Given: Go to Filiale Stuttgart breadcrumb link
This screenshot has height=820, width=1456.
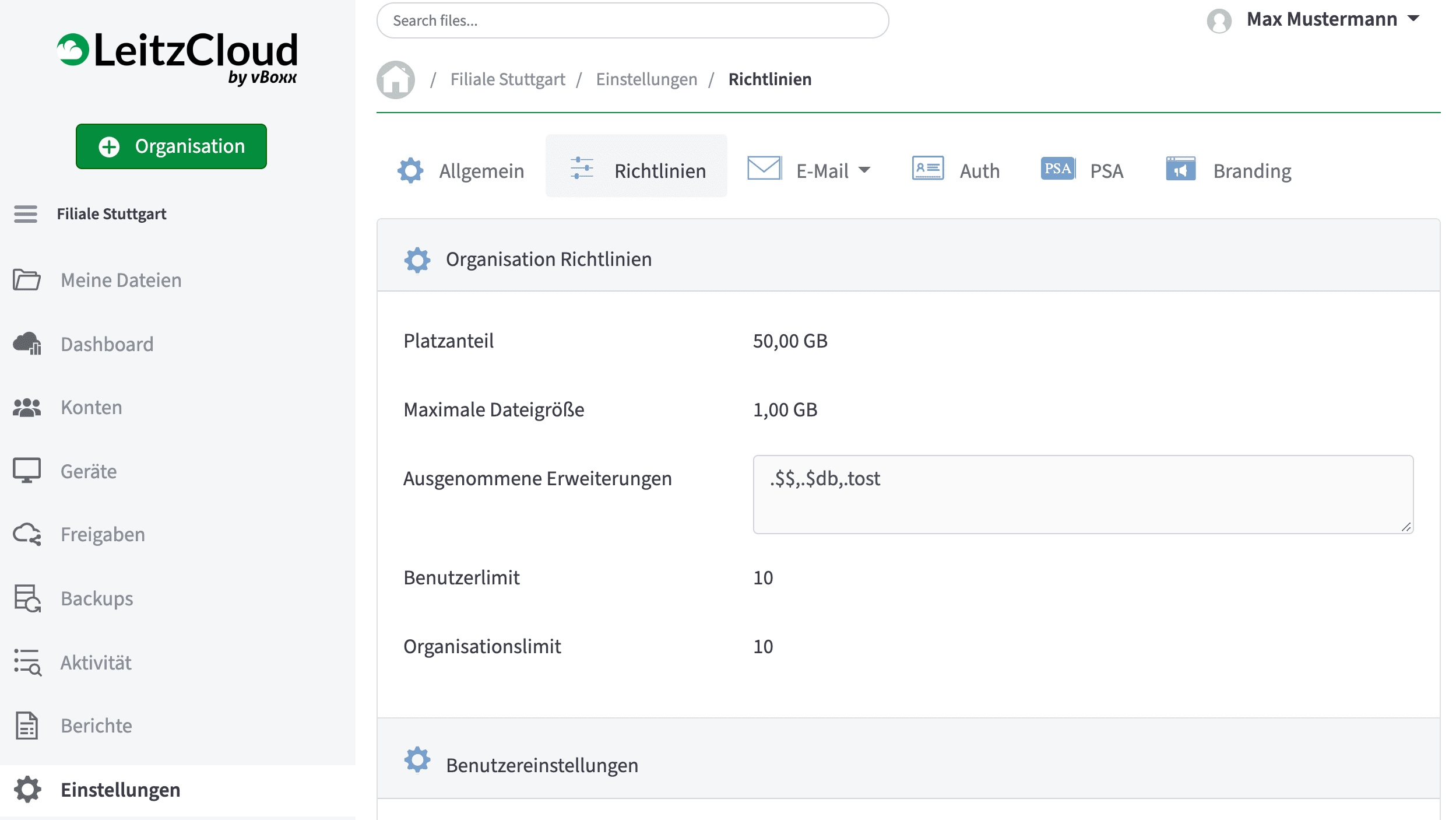Looking at the screenshot, I should coord(508,79).
